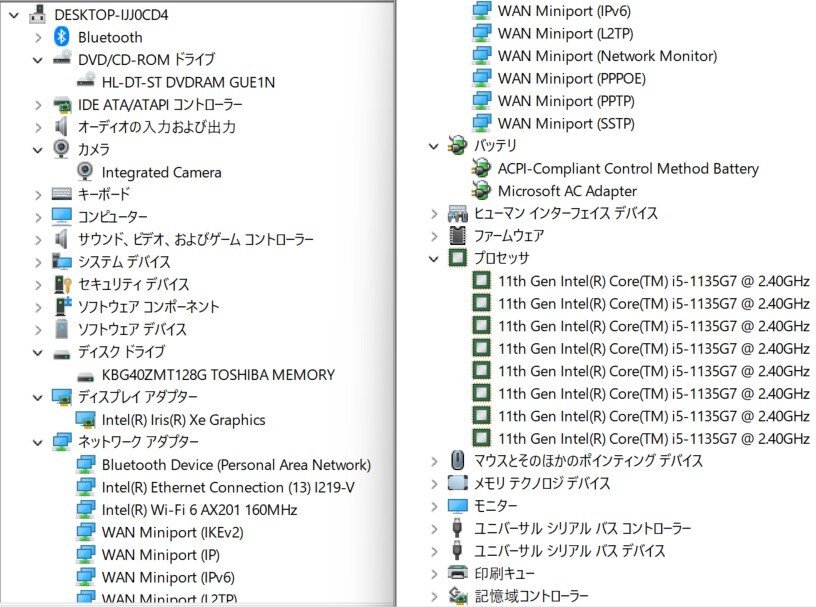The width and height of the screenshot is (816, 607).
Task: Collapse the バッテリ category
Action: click(434, 146)
